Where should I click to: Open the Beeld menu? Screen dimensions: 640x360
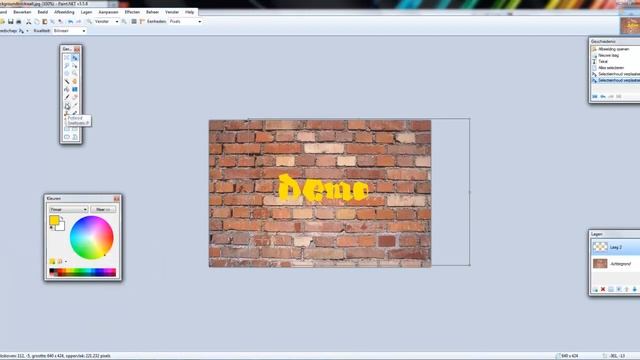click(42, 12)
